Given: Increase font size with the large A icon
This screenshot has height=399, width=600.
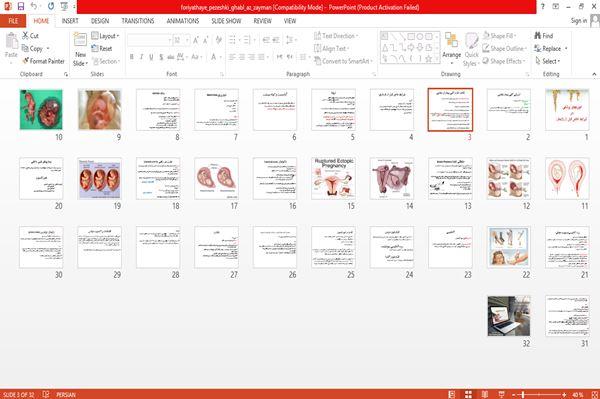Looking at the screenshot, I should [196, 40].
